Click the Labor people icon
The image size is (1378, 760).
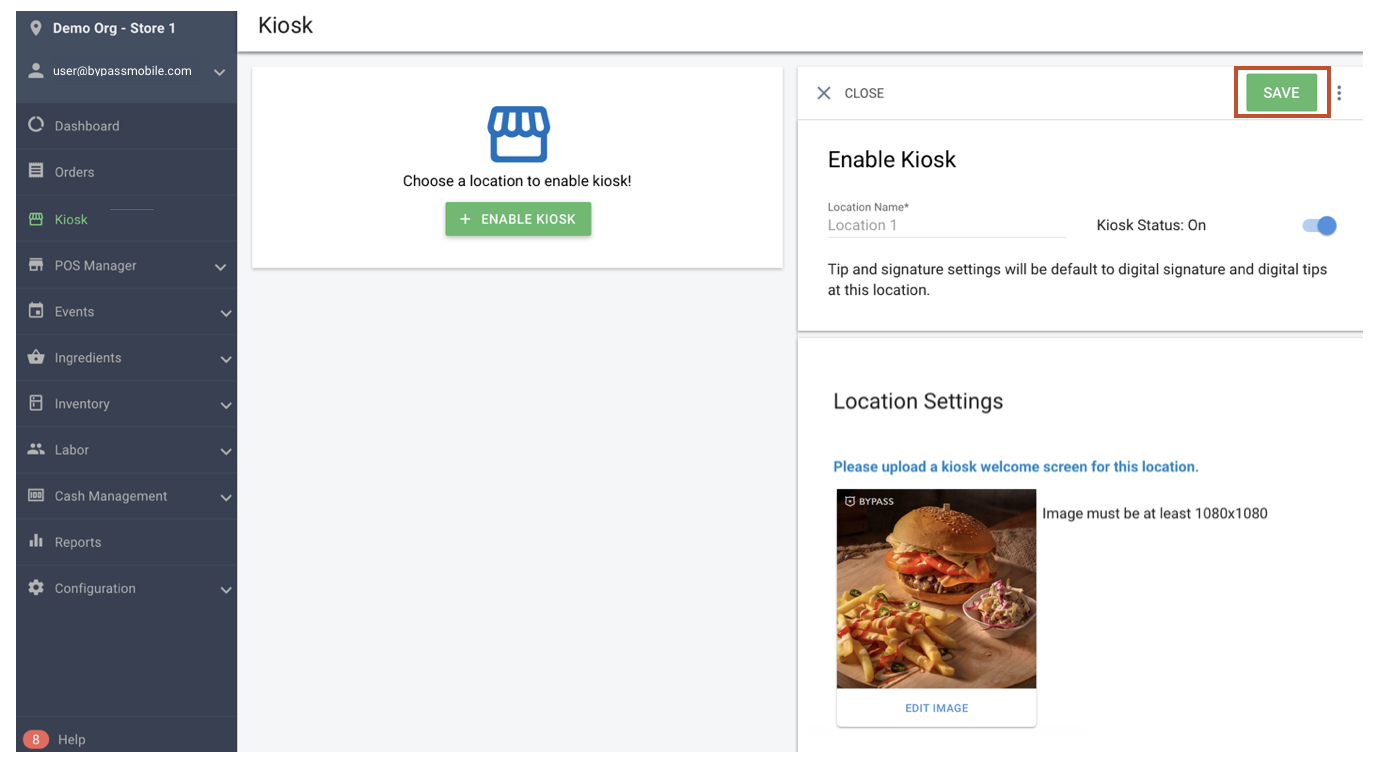tap(36, 449)
